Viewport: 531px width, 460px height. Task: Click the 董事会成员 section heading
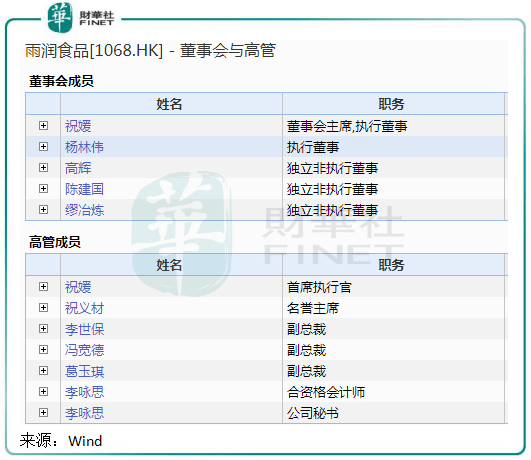click(x=61, y=81)
